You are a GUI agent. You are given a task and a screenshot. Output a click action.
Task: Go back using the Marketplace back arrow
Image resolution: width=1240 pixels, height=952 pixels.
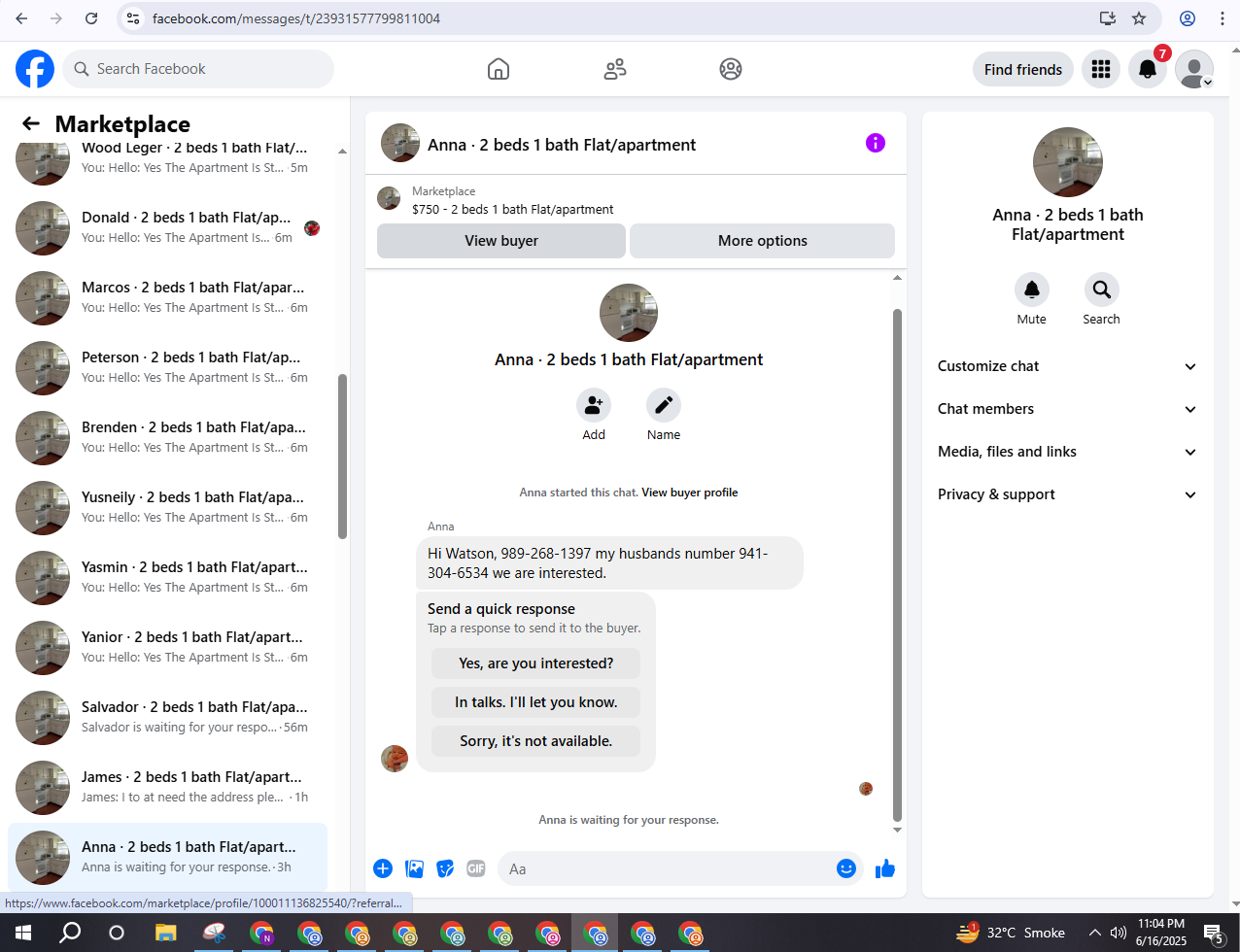click(31, 123)
